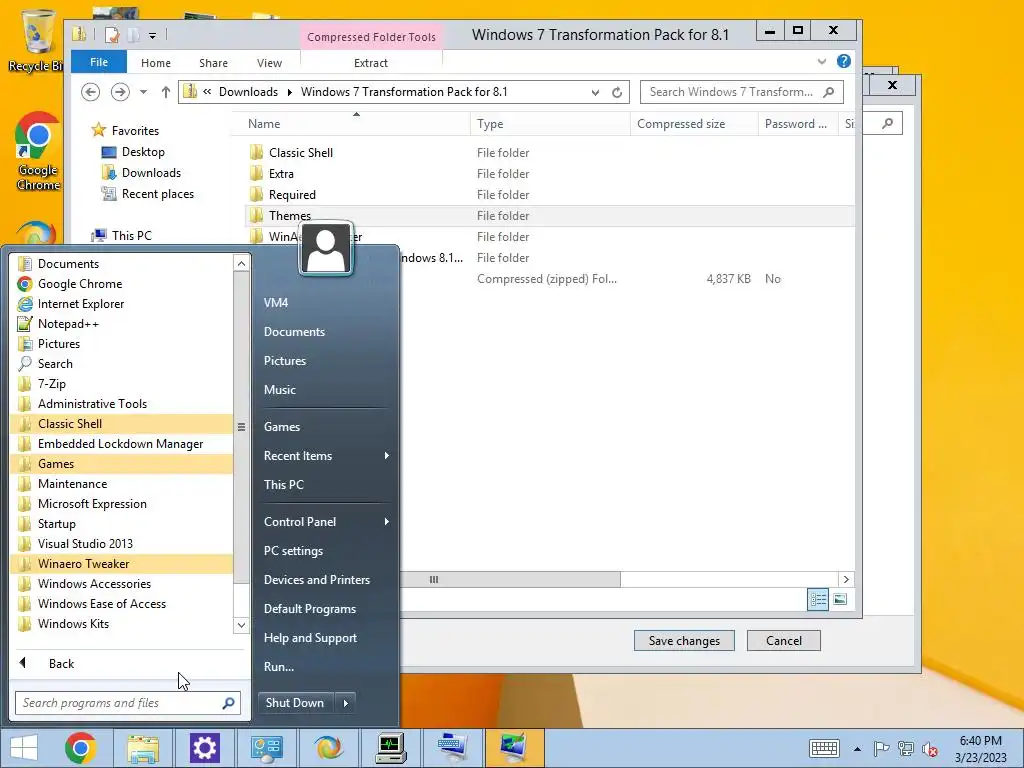This screenshot has height=768, width=1024.
Task: Refresh the Explorer address bar
Action: (x=616, y=92)
